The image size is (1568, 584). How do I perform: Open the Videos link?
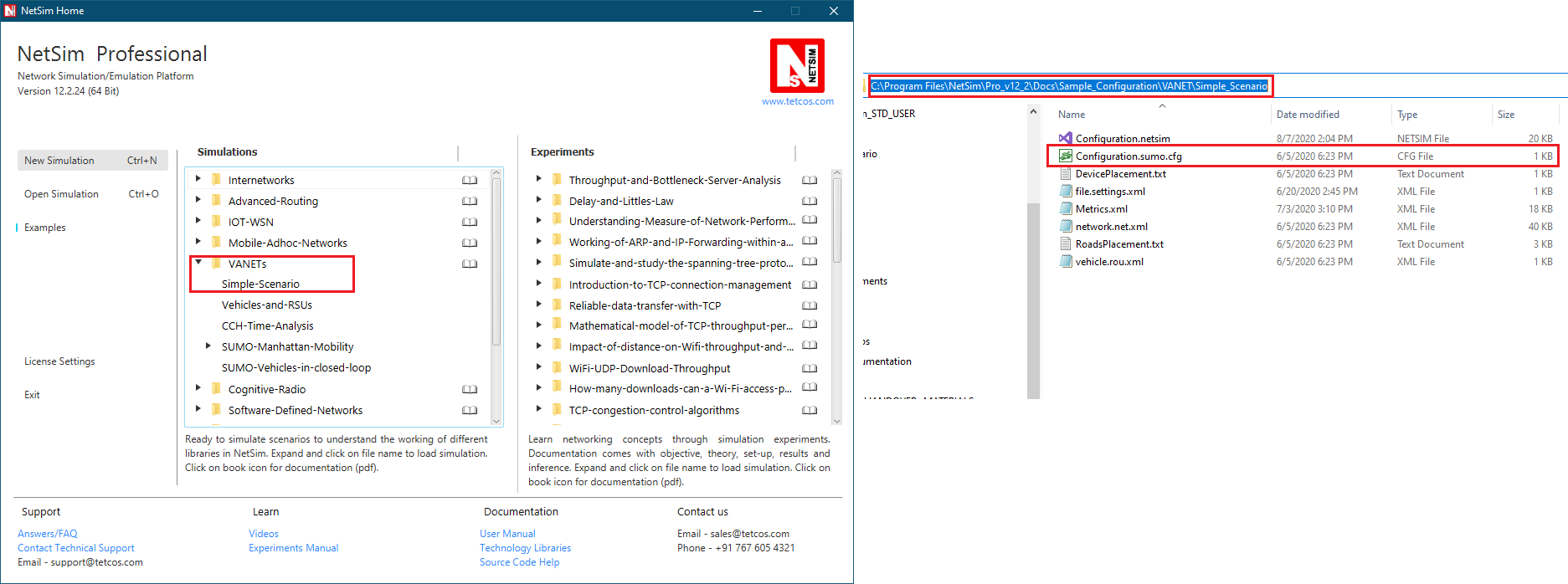(x=264, y=534)
